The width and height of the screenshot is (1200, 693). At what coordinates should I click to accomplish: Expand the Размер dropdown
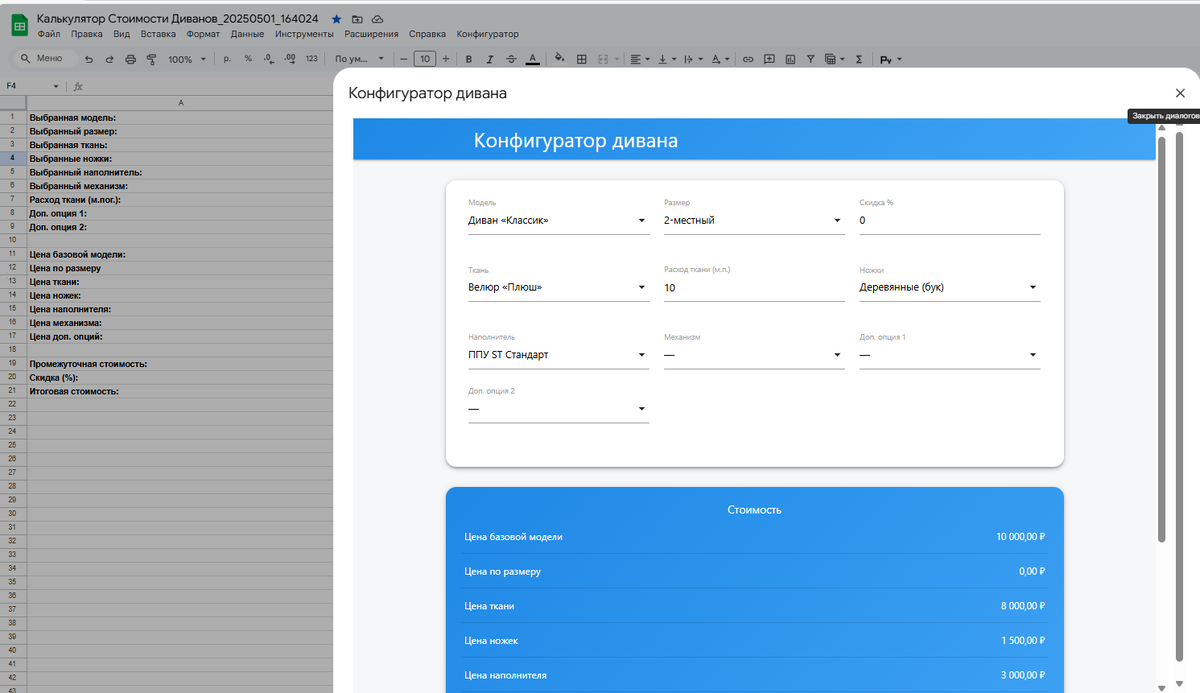(x=754, y=220)
